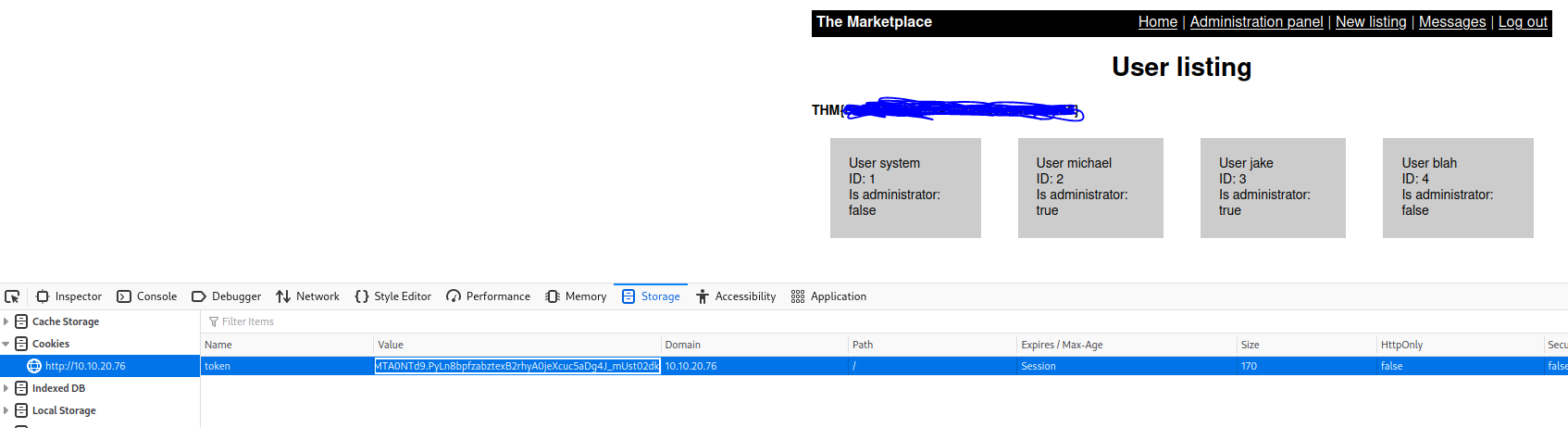Switch to the Network tab
Viewport: 1568px width, 428px height.
point(308,296)
